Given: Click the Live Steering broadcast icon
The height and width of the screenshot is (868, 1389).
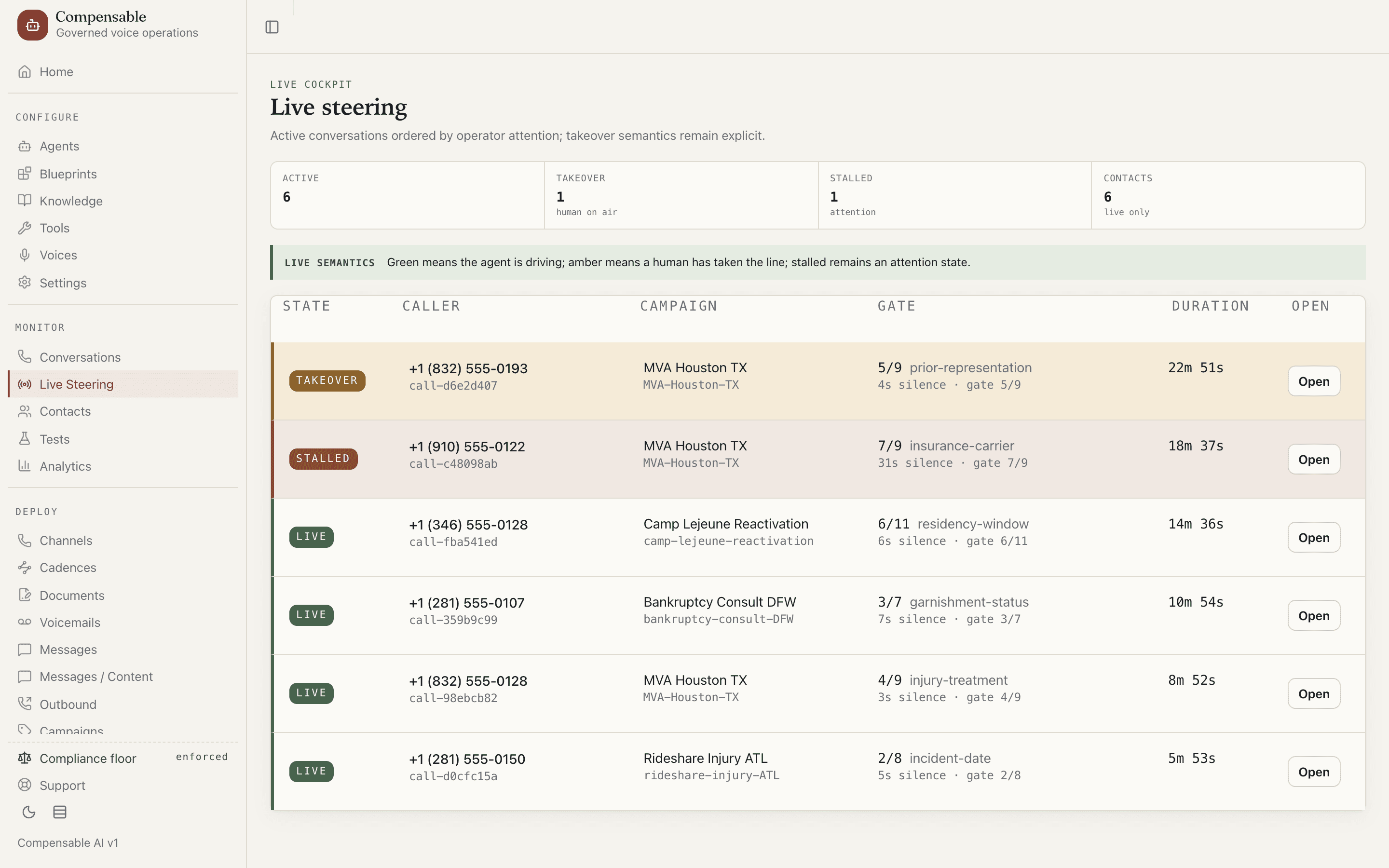Looking at the screenshot, I should (25, 385).
